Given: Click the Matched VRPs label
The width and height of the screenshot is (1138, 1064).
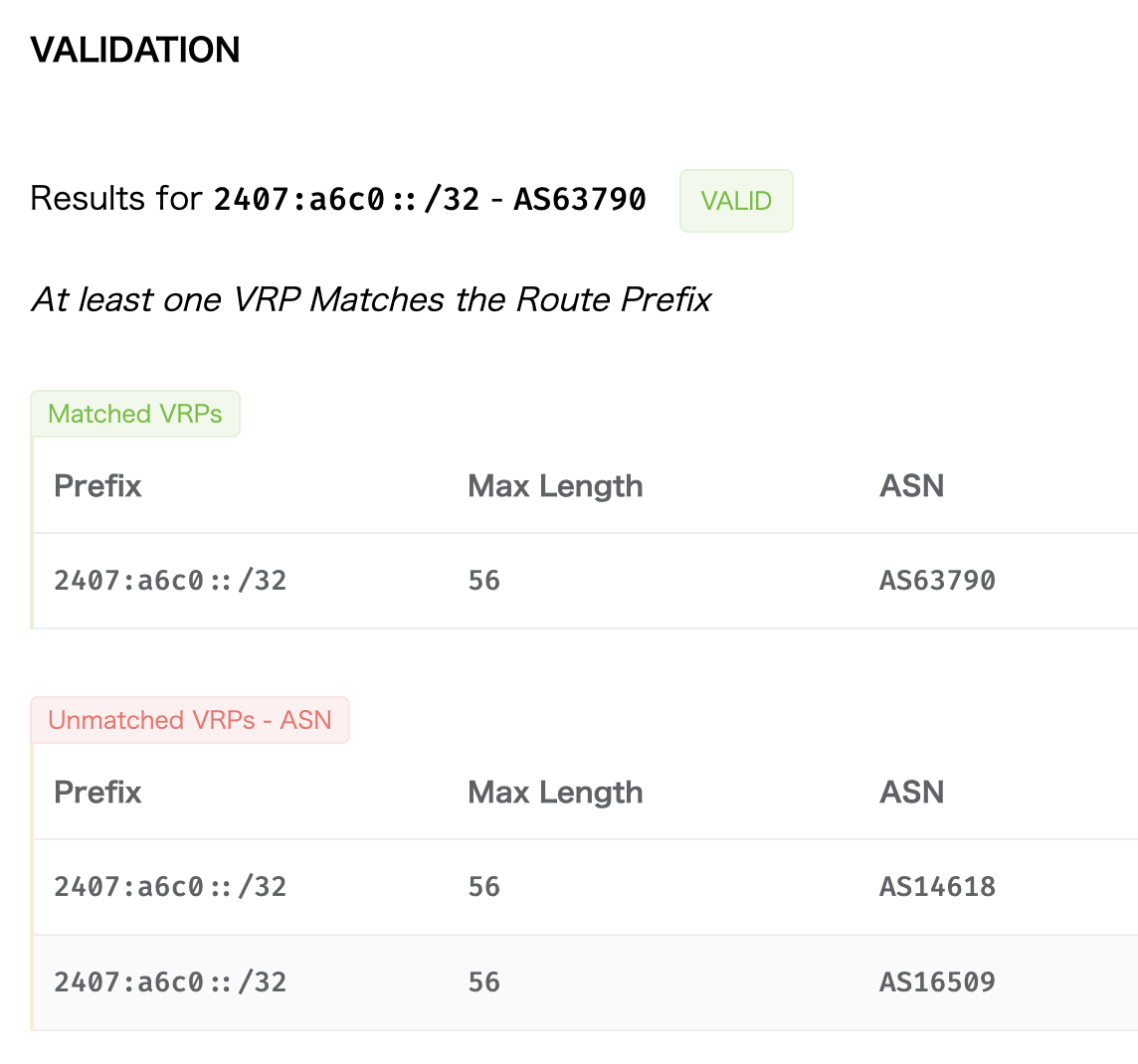Looking at the screenshot, I should (x=135, y=414).
